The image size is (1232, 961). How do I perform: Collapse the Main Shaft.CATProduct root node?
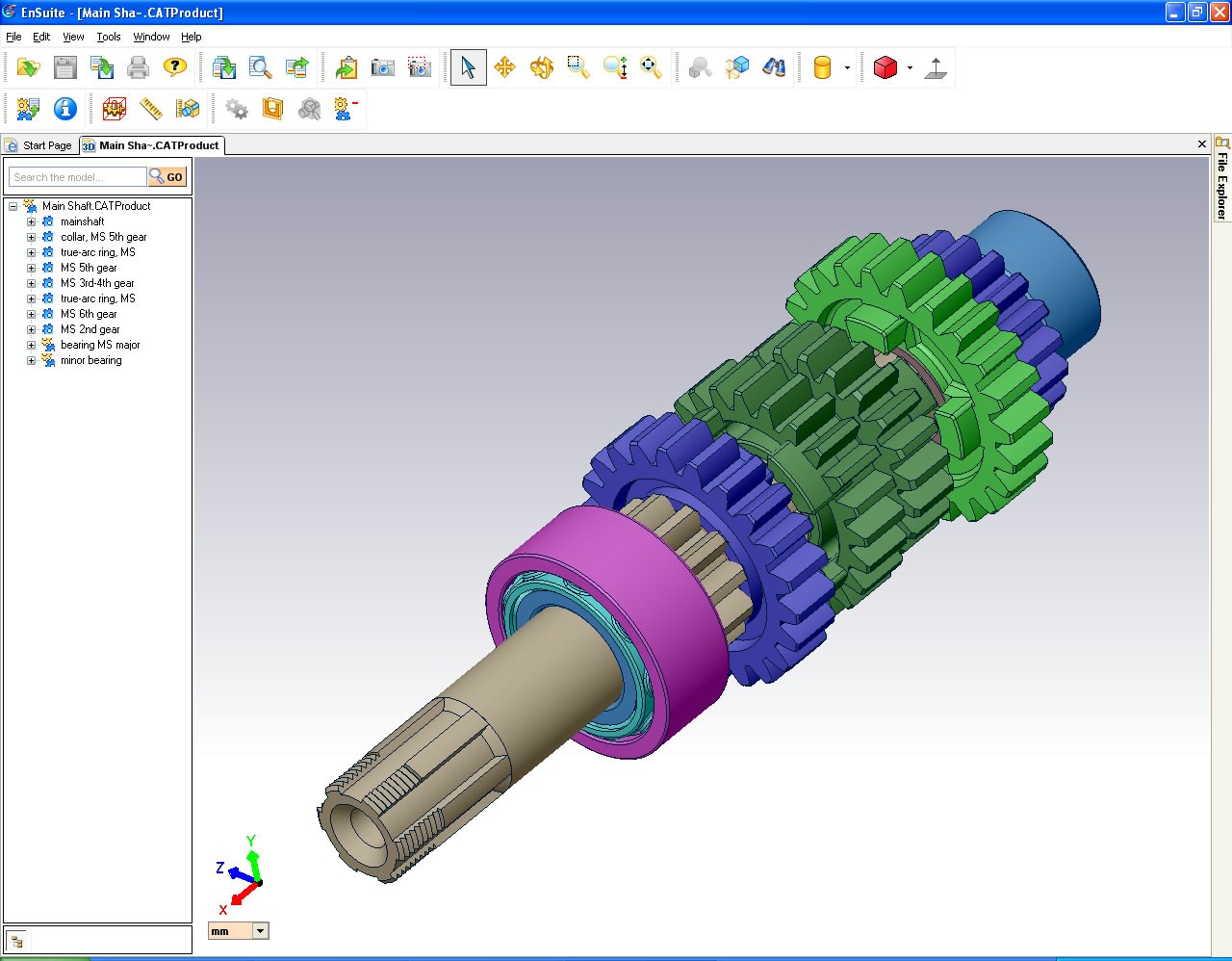tap(13, 206)
